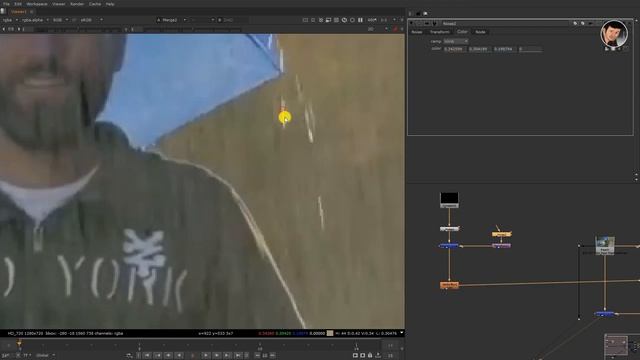Select the orange node in node graph
This screenshot has height=360, width=640.
(x=449, y=285)
